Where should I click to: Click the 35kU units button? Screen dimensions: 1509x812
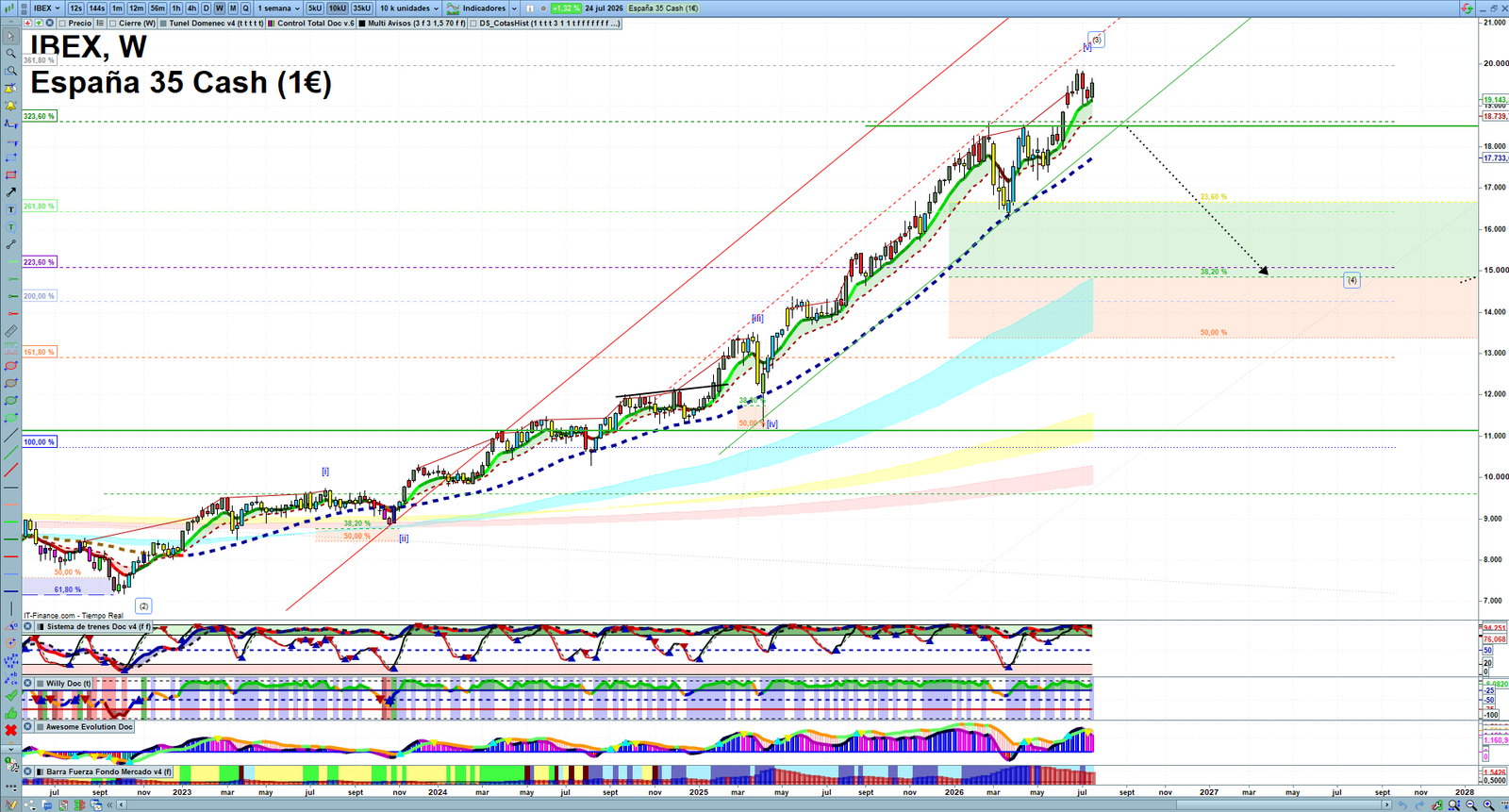pyautogui.click(x=362, y=8)
